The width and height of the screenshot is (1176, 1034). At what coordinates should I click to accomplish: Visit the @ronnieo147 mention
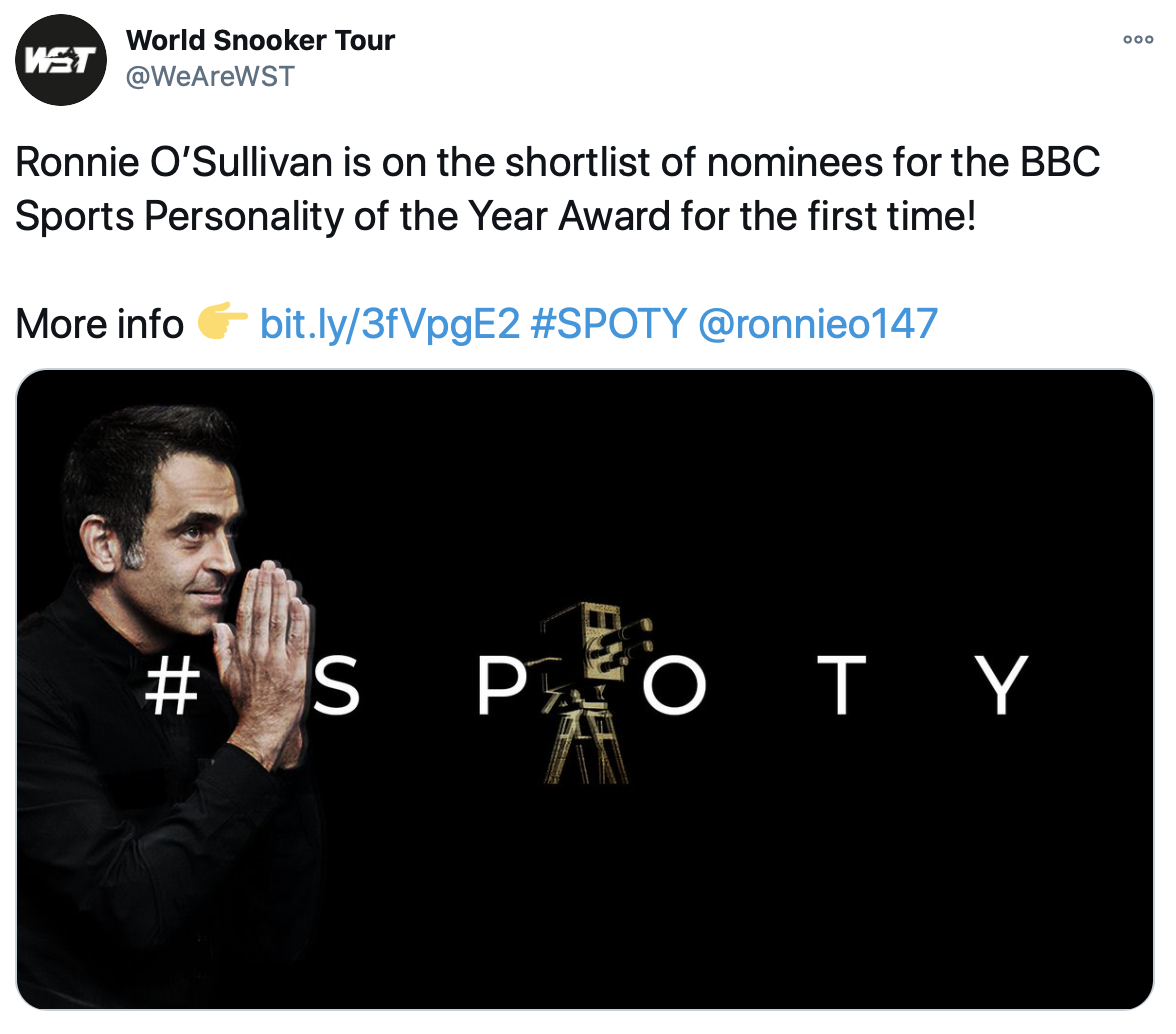click(817, 323)
